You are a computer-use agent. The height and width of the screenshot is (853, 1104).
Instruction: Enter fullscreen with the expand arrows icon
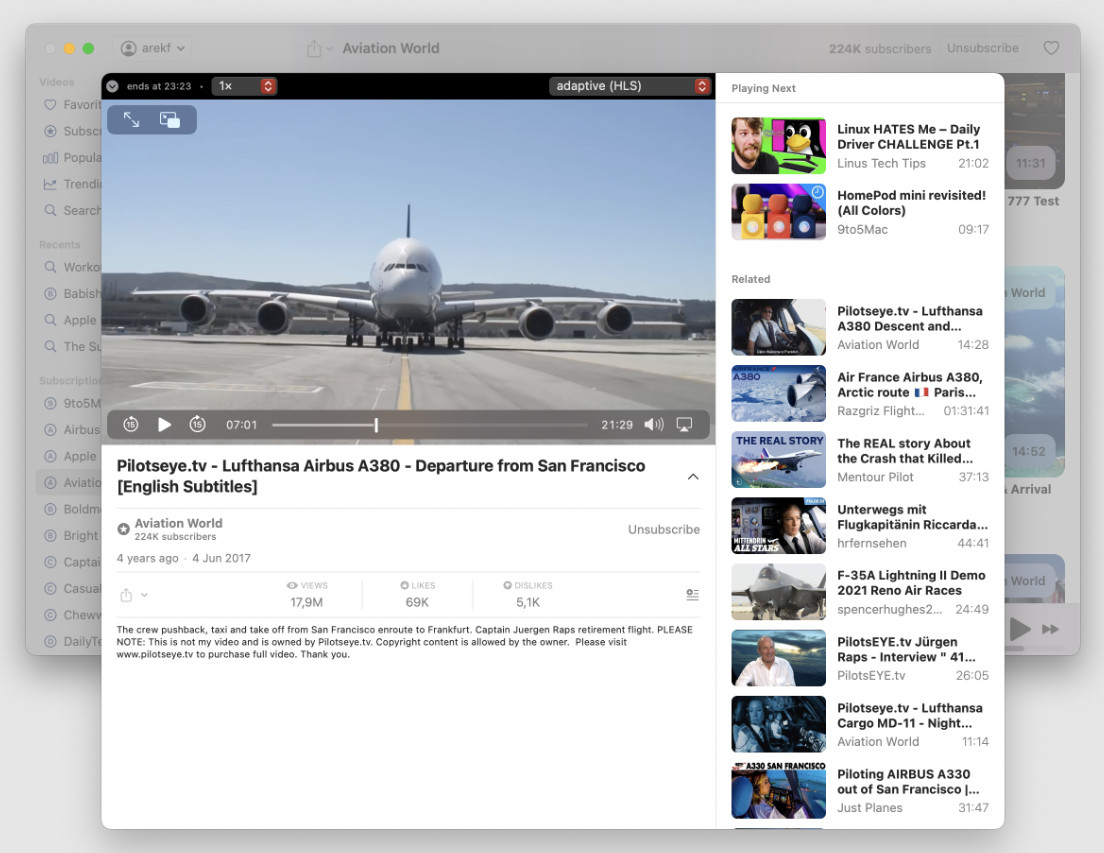pyautogui.click(x=132, y=120)
